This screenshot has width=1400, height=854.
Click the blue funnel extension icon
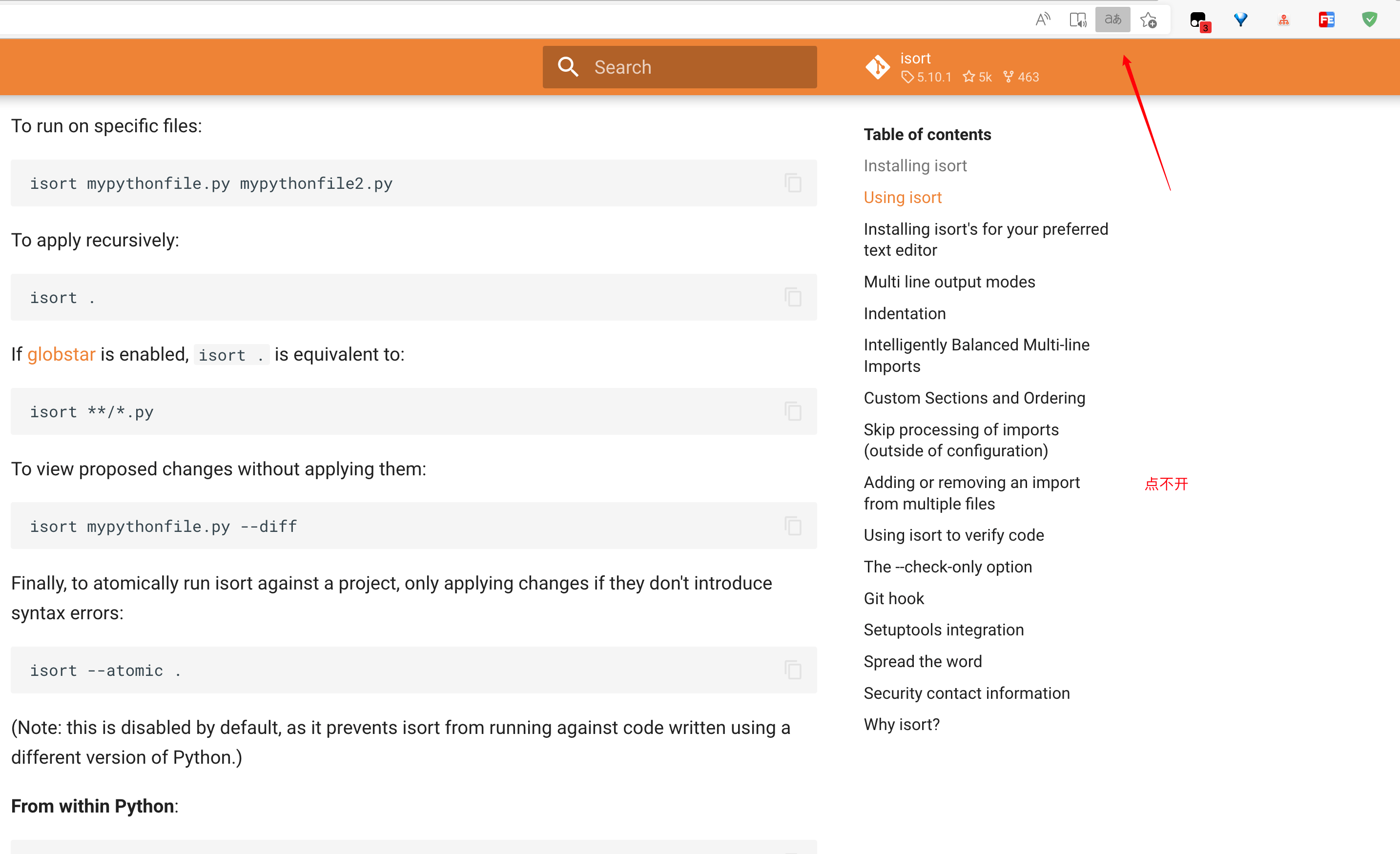point(1240,20)
